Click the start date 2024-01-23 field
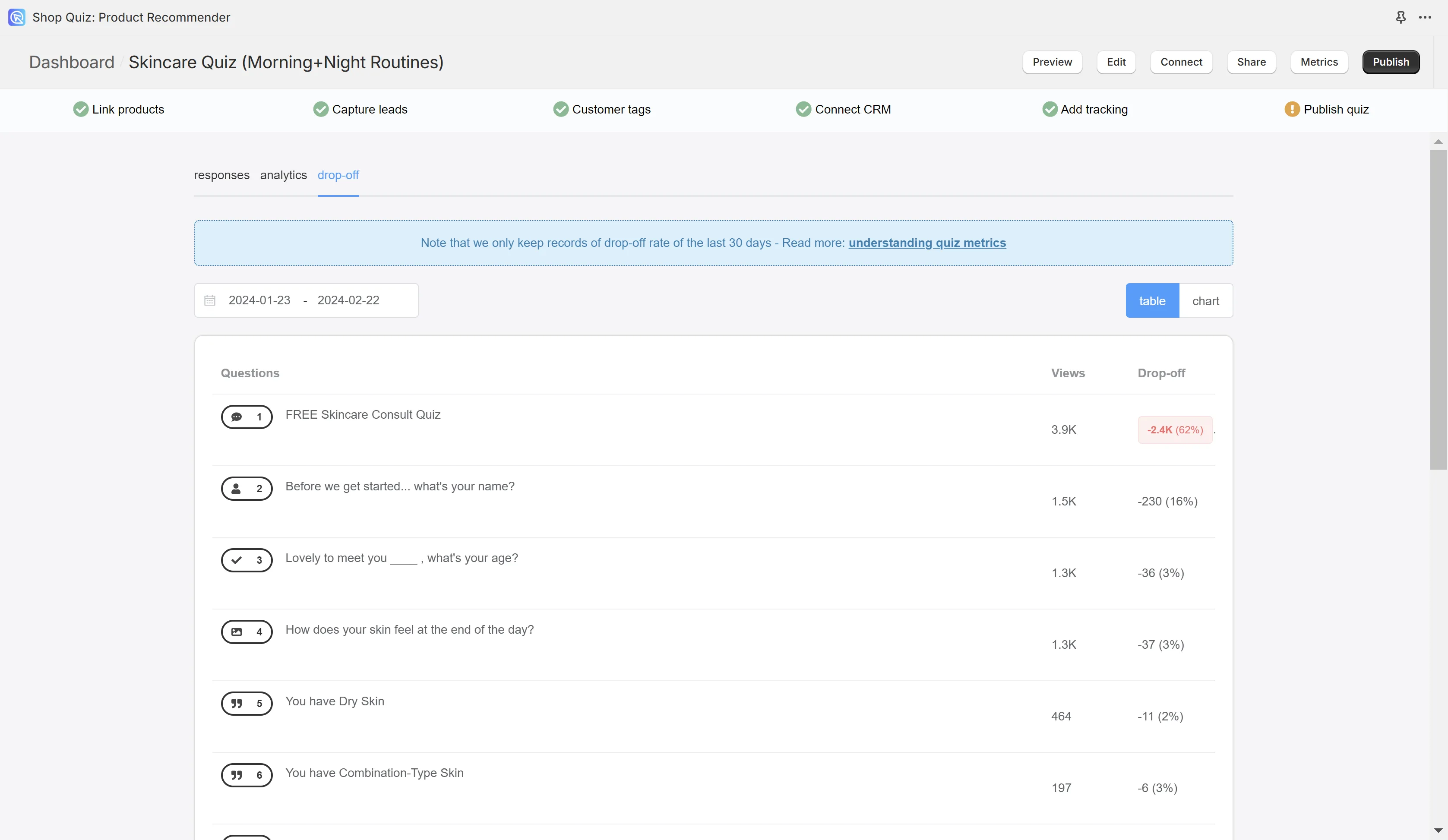This screenshot has height=840, width=1448. (260, 300)
